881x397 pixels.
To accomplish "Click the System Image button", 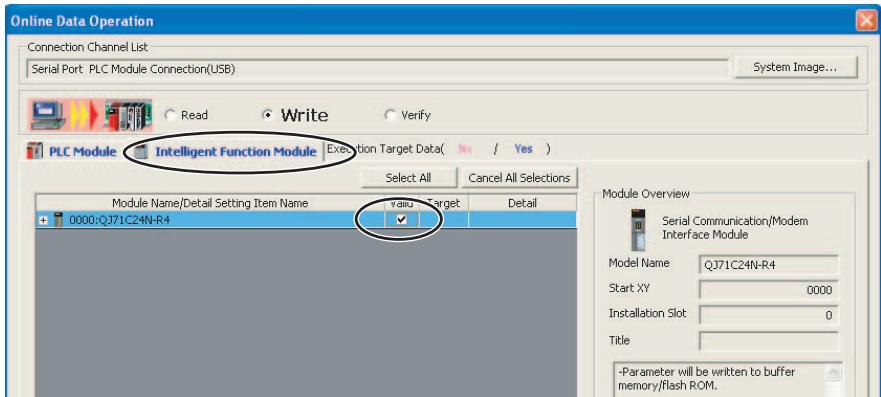I will 796,67.
